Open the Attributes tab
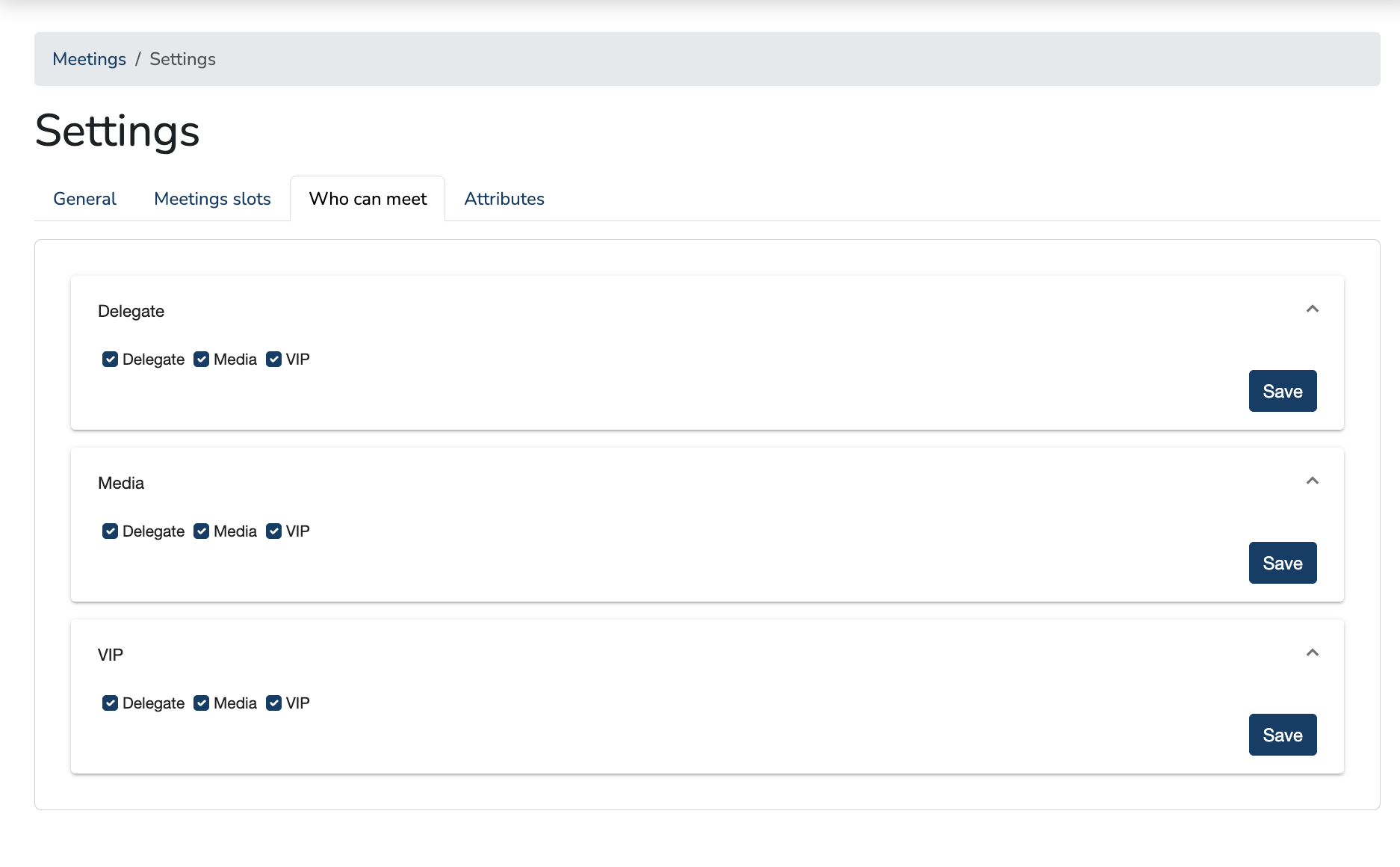The width and height of the screenshot is (1400, 867). (x=504, y=199)
